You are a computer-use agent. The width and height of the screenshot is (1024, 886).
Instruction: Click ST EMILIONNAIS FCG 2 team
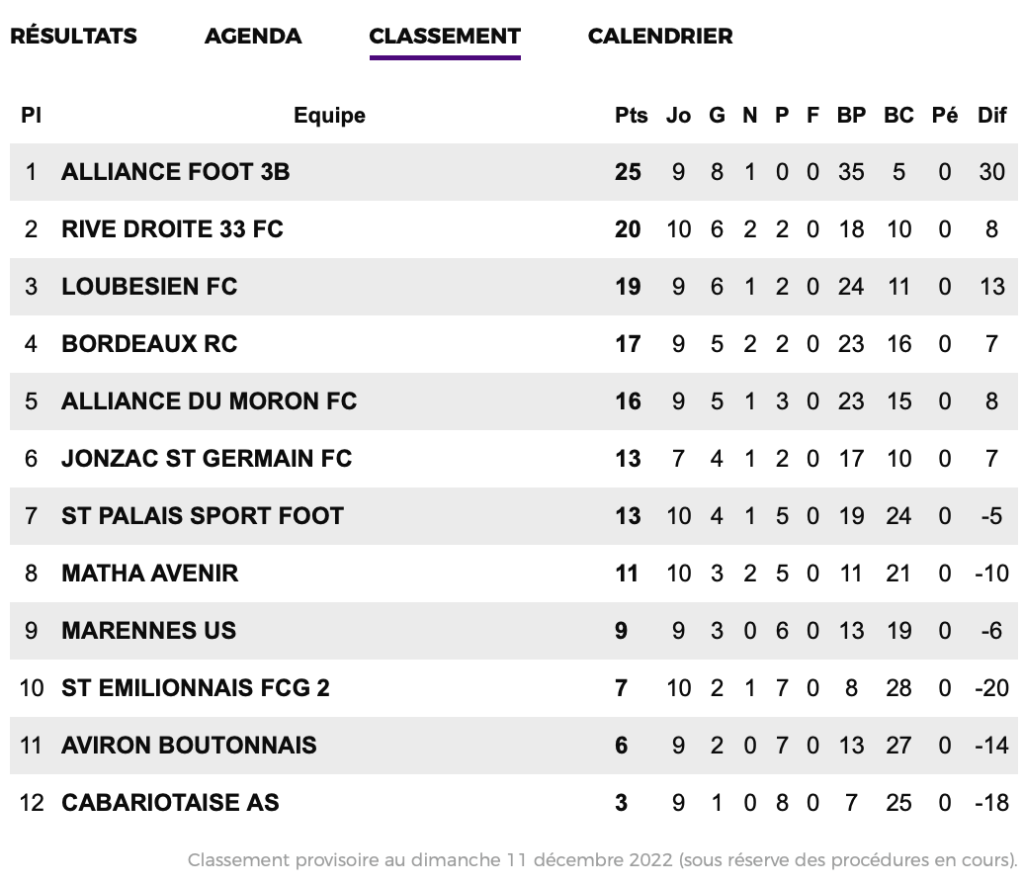[195, 688]
